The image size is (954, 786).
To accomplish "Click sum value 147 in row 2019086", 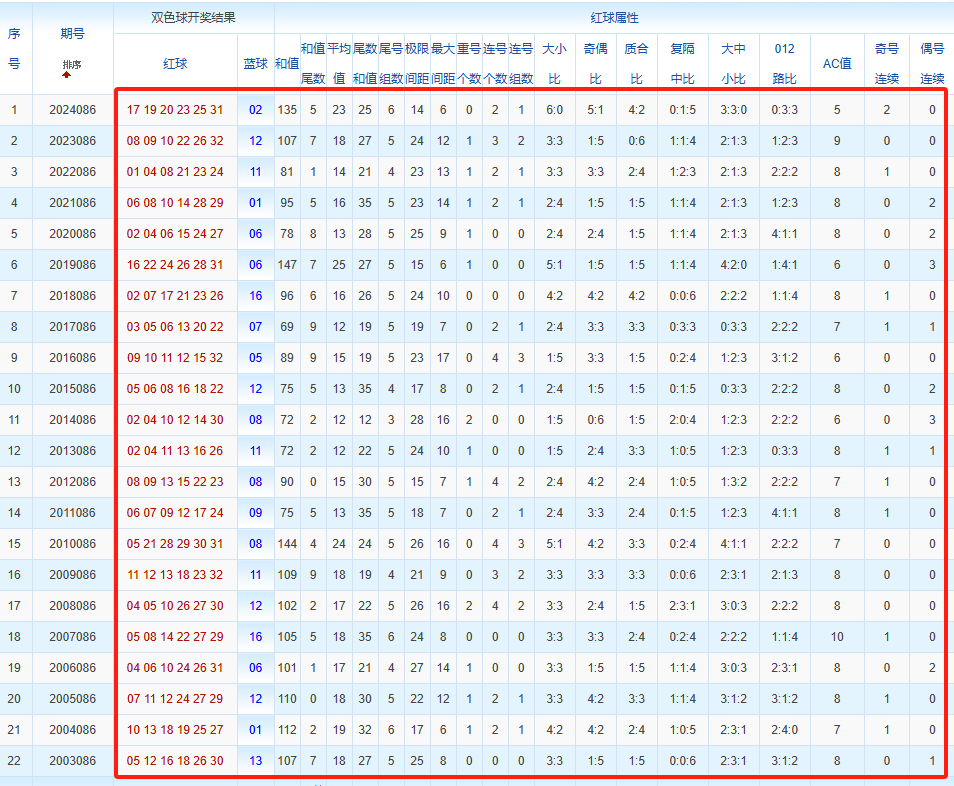I will point(287,265).
